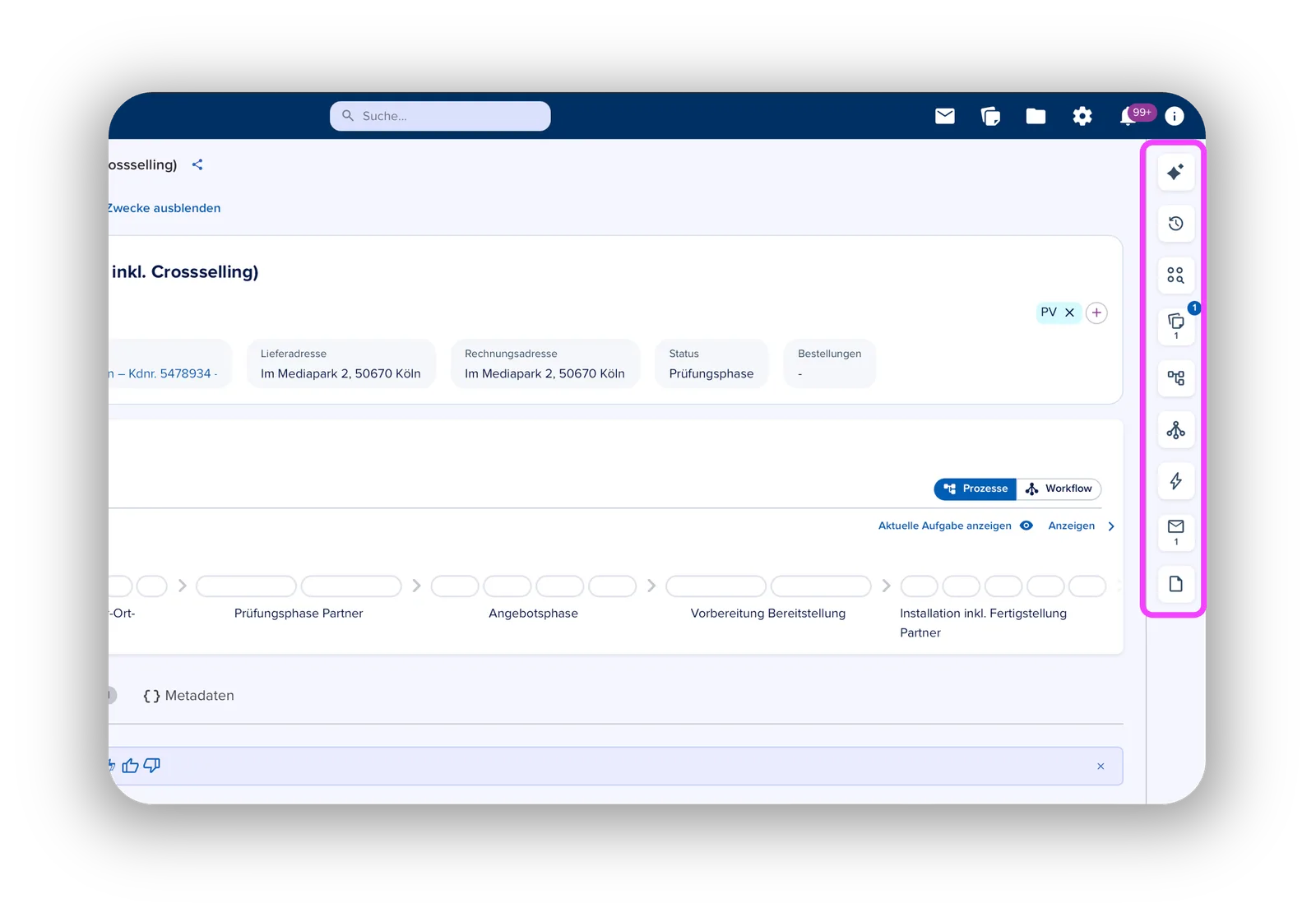Select the Angebotsphase phase label

point(533,614)
